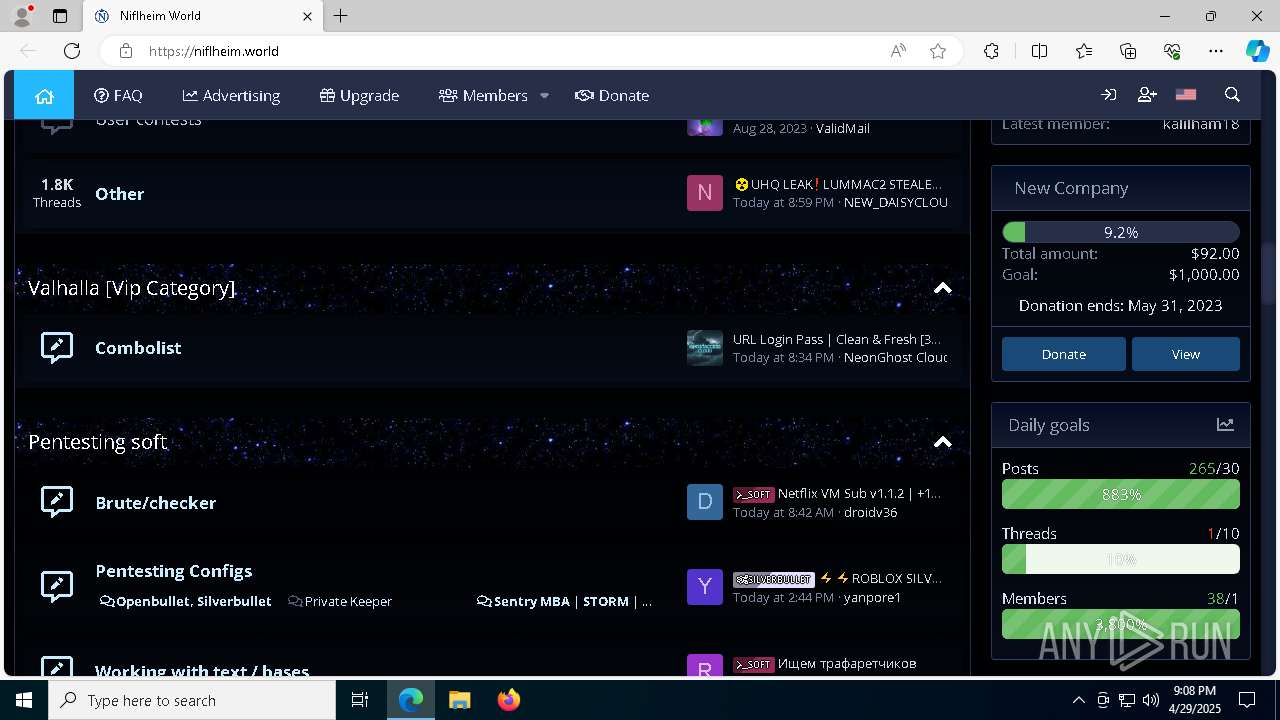The height and width of the screenshot is (720, 1280).
Task: Toggle browser split screen
Action: click(x=1039, y=51)
